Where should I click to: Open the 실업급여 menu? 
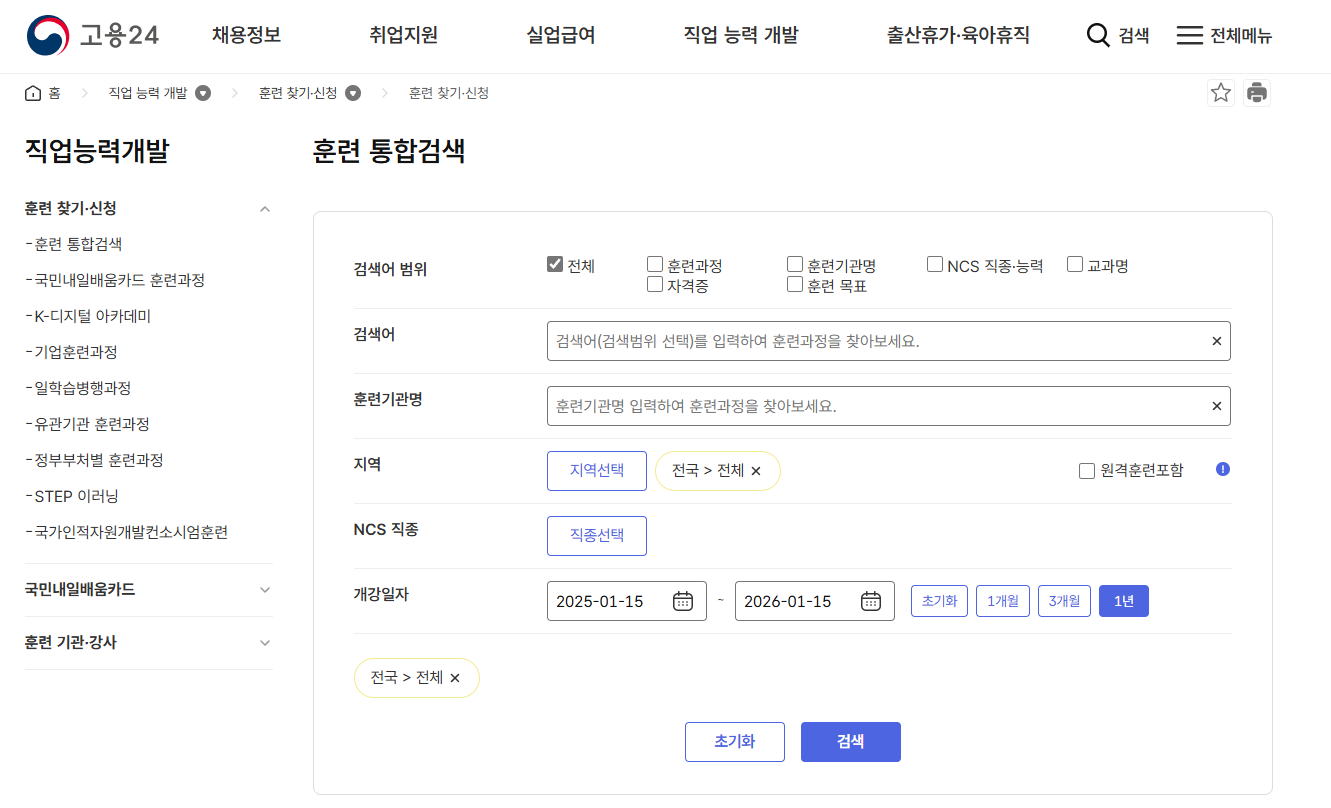[559, 33]
